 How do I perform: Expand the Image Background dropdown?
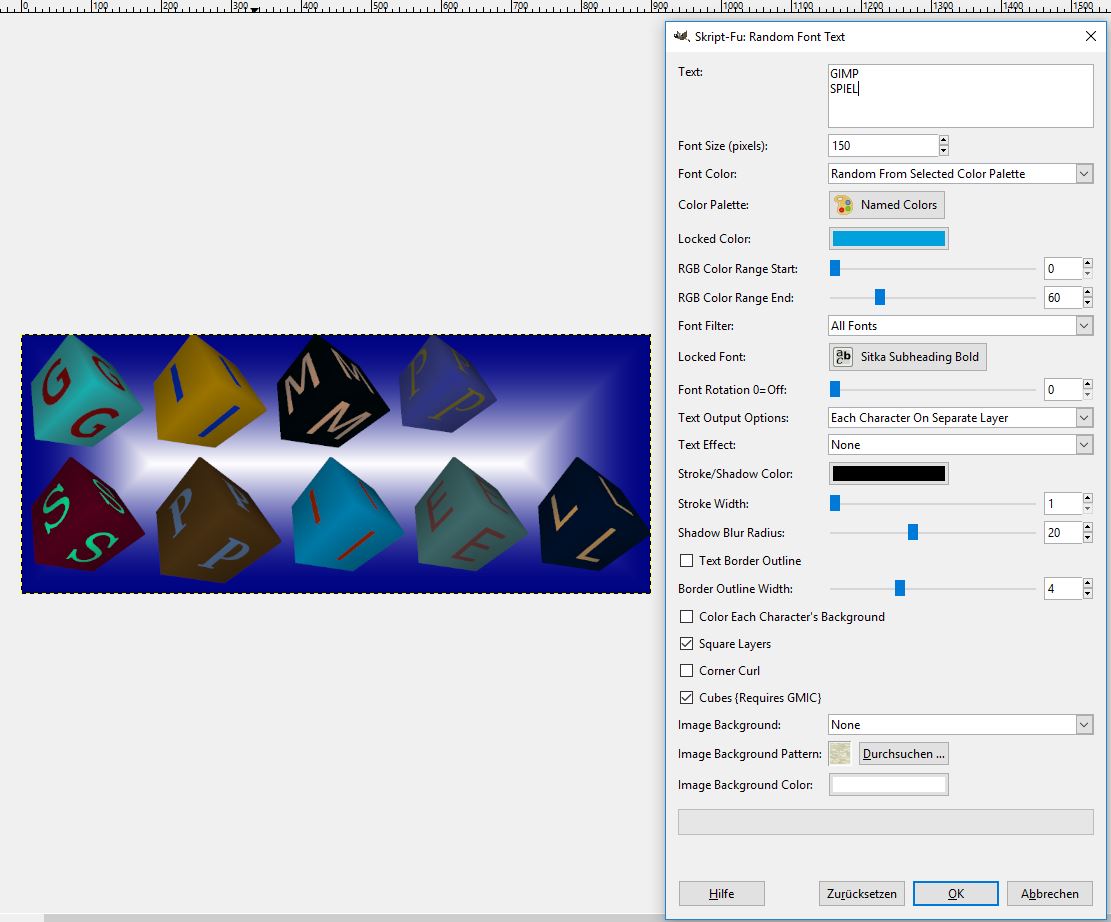pos(960,725)
